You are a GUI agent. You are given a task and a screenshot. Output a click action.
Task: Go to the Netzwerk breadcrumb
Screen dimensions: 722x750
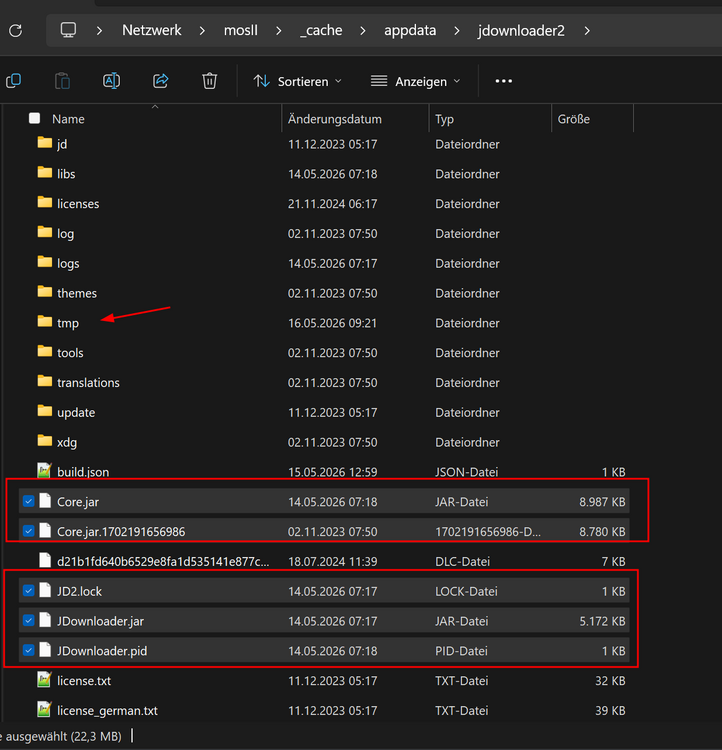tap(152, 31)
